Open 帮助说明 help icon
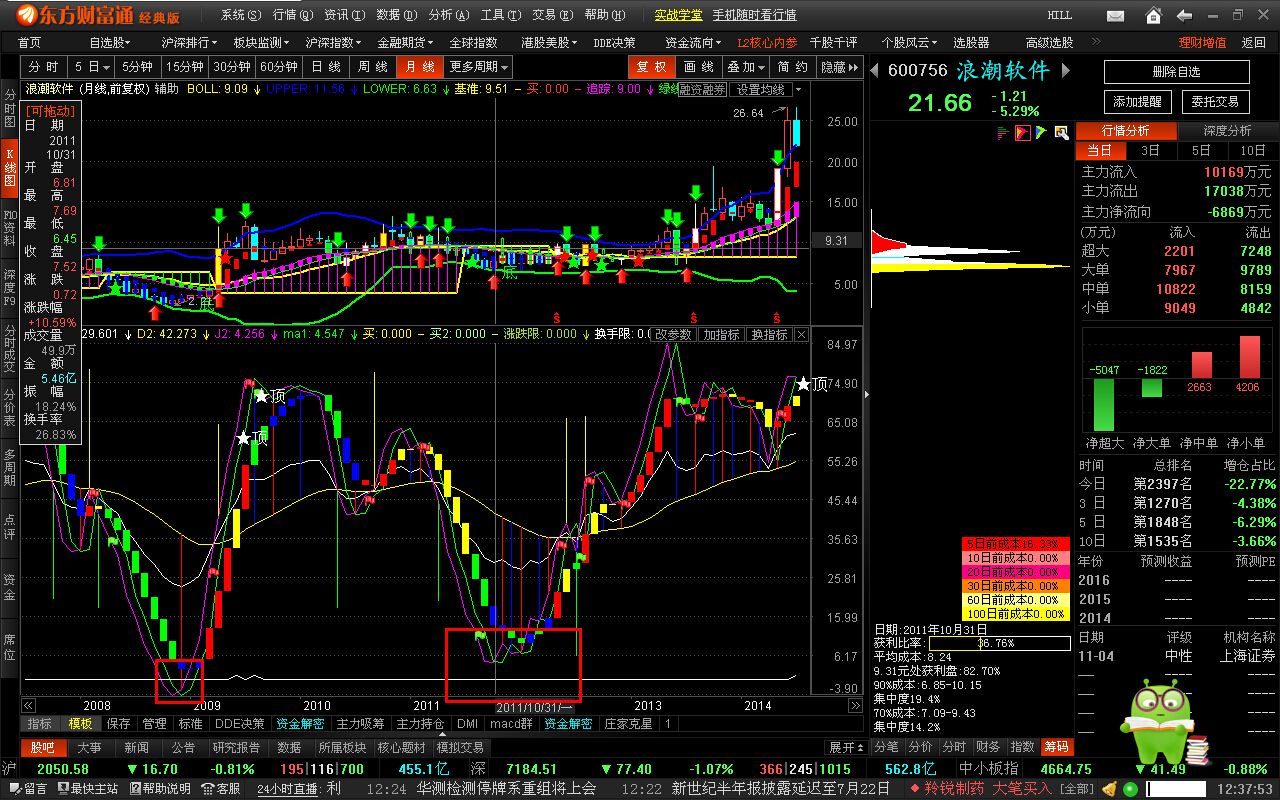This screenshot has height=800, width=1280. (160, 789)
